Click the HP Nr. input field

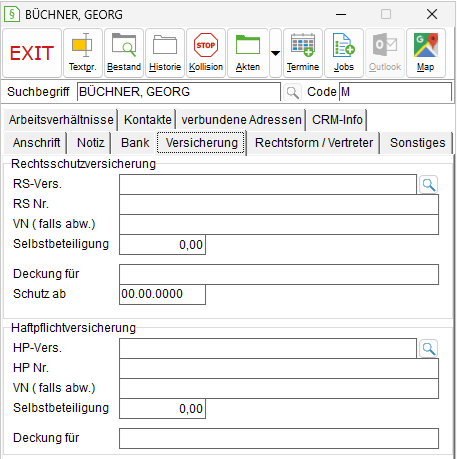tap(279, 368)
